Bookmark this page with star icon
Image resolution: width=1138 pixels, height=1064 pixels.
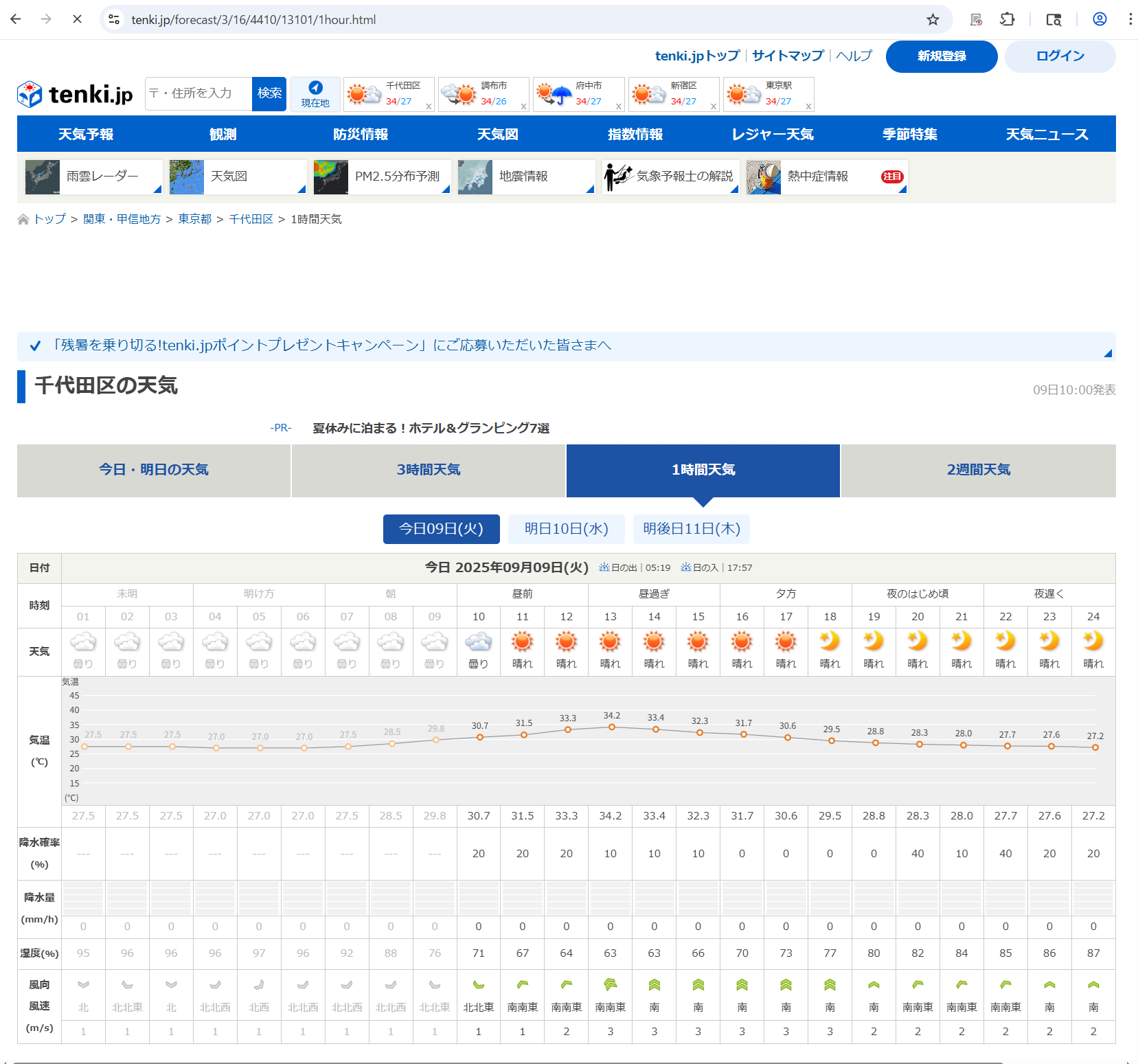932,19
